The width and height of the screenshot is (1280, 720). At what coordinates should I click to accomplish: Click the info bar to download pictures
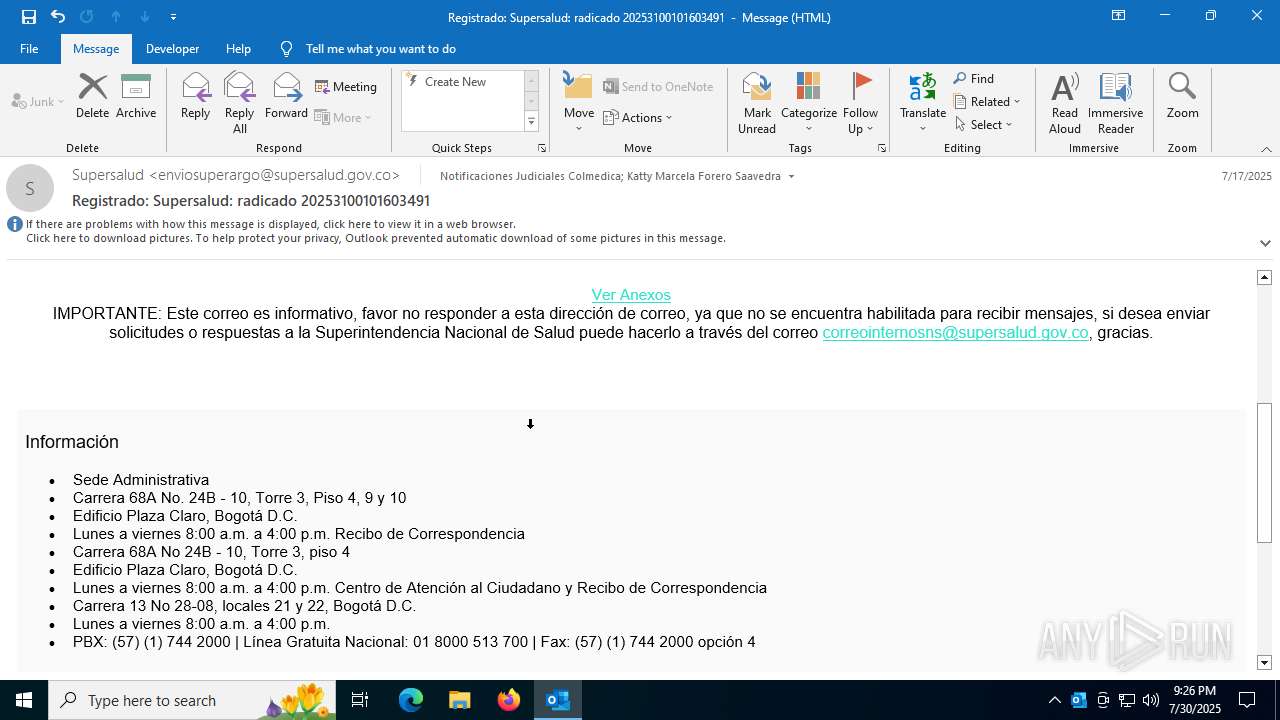(375, 239)
